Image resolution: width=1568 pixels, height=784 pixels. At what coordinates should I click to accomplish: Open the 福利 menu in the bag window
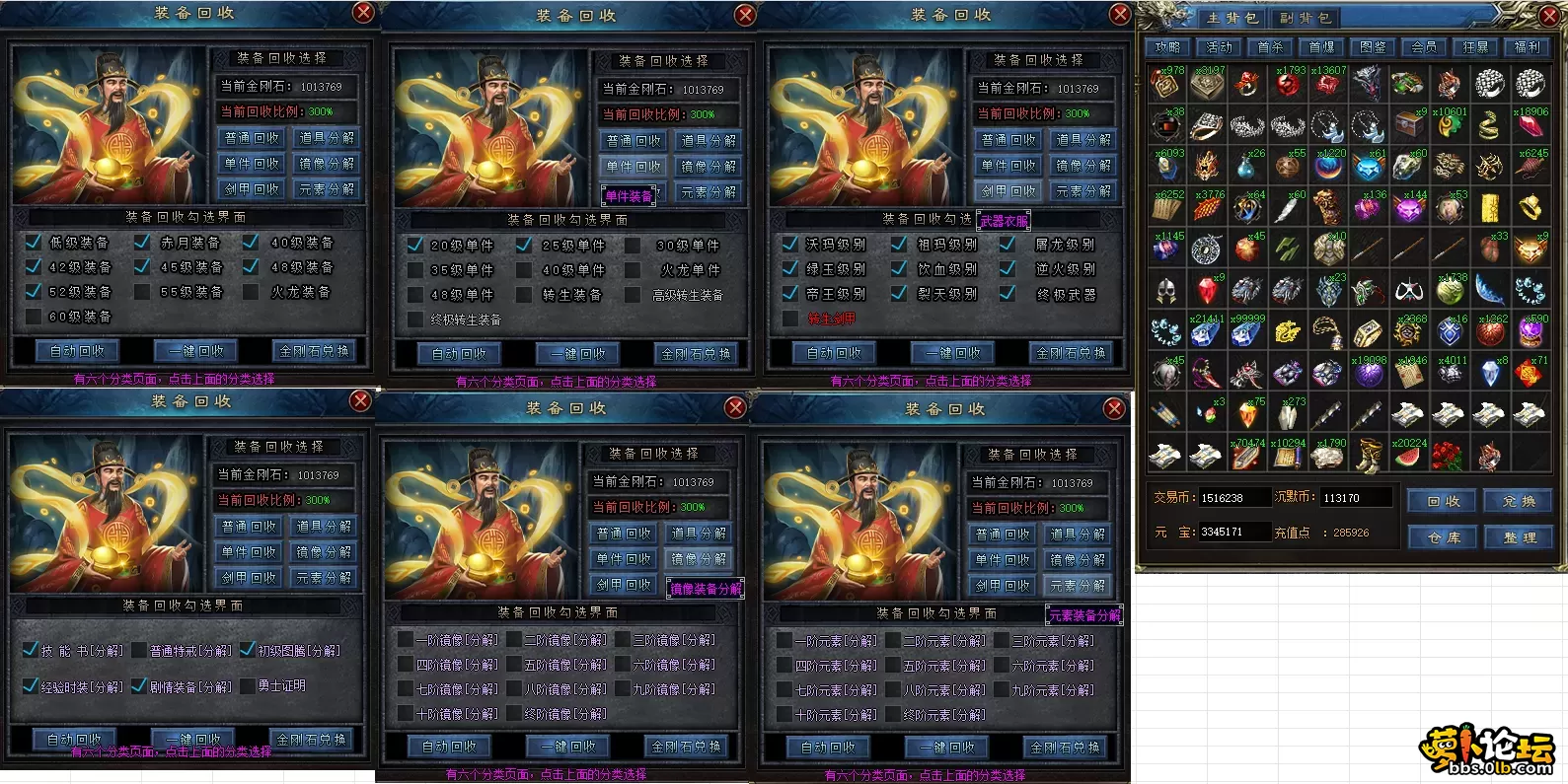(1527, 47)
